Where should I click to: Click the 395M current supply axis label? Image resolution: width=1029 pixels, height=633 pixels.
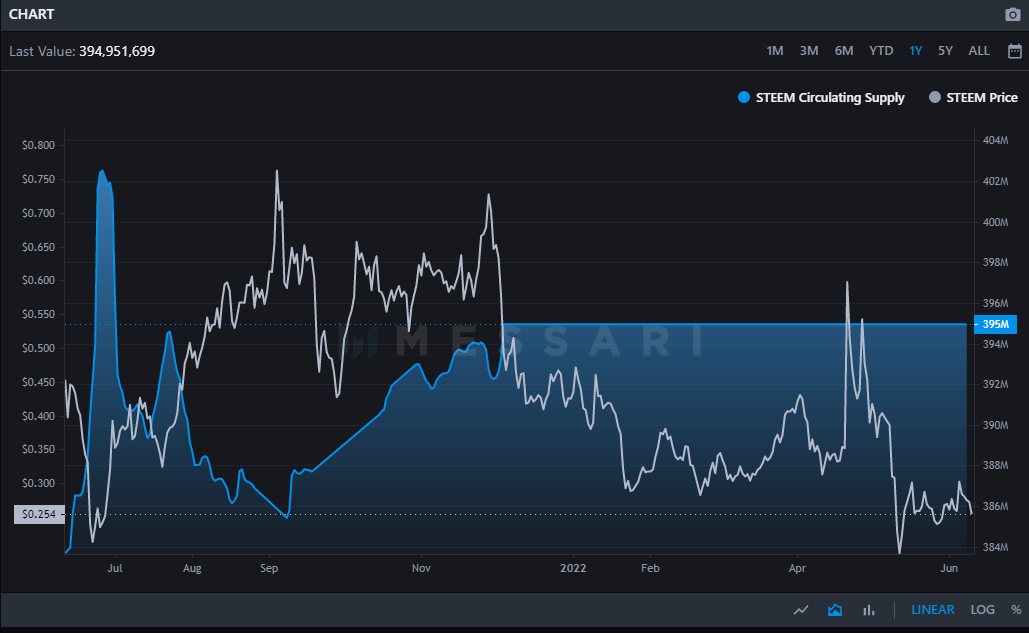click(x=996, y=324)
